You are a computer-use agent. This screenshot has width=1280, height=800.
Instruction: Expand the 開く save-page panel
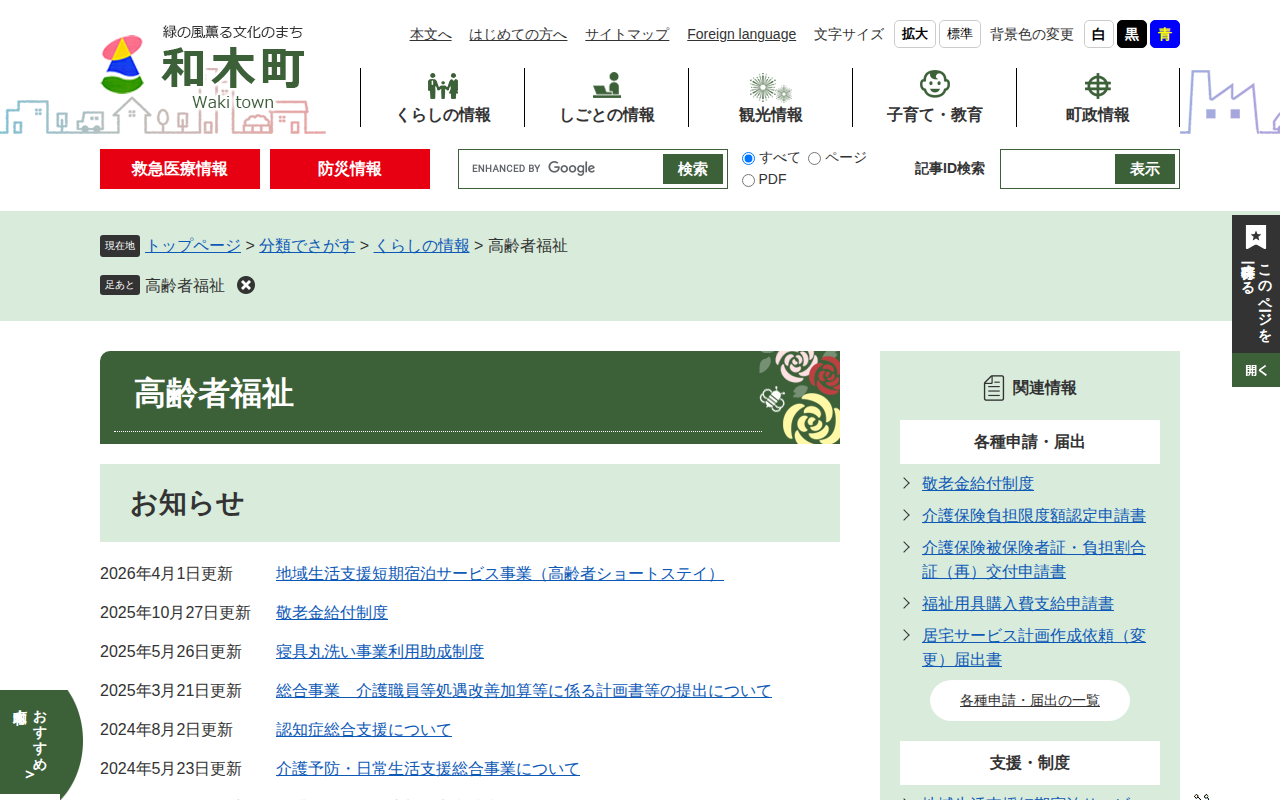[1256, 370]
